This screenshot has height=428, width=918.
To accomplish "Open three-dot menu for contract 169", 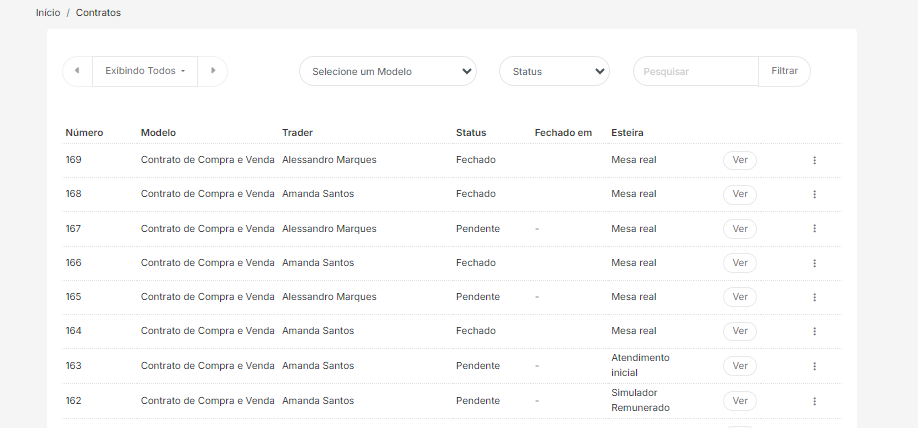I will [x=814, y=160].
